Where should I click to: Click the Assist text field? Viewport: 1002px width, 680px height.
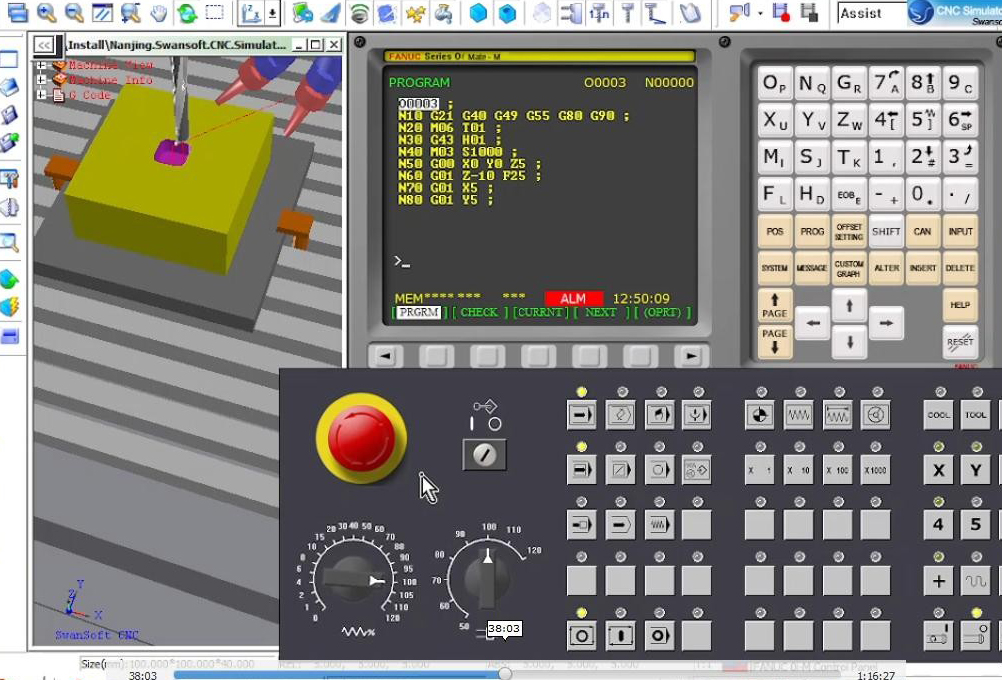(868, 13)
